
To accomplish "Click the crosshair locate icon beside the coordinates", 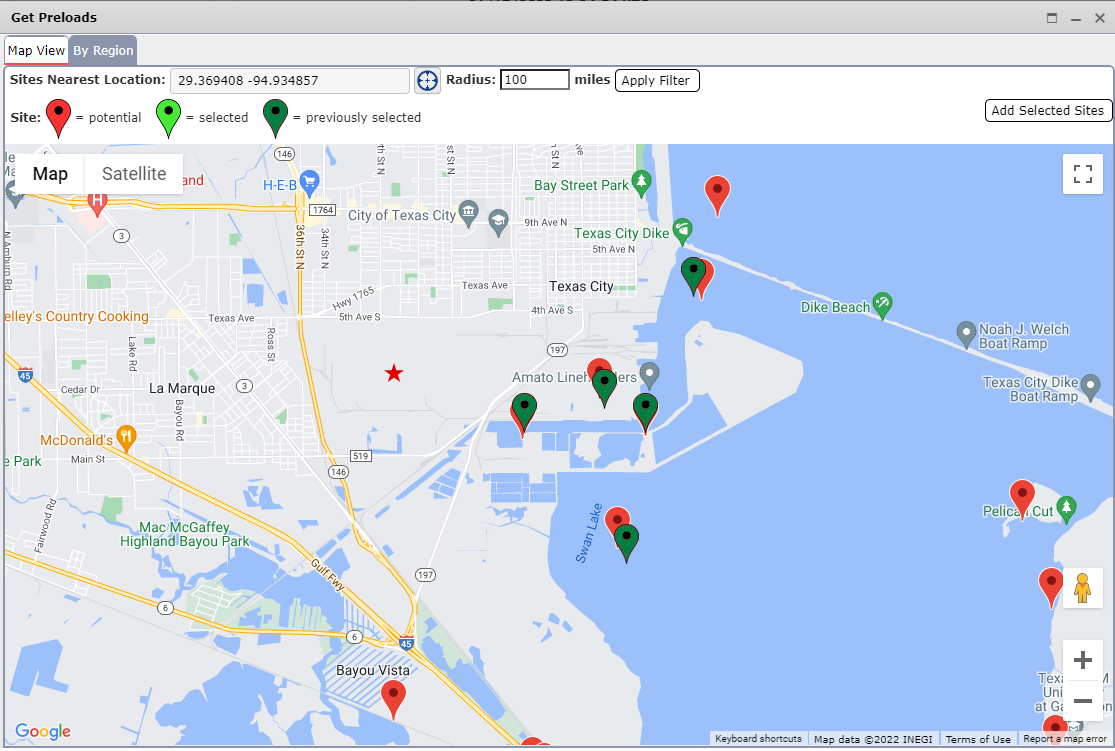I will tap(427, 80).
